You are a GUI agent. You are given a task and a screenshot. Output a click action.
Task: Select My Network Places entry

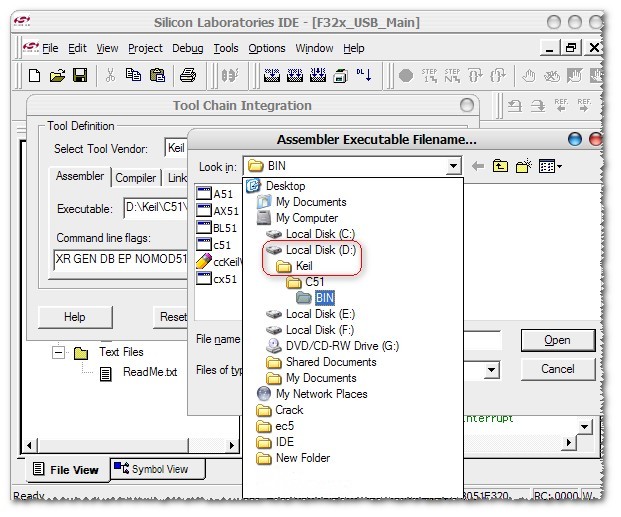pos(321,394)
